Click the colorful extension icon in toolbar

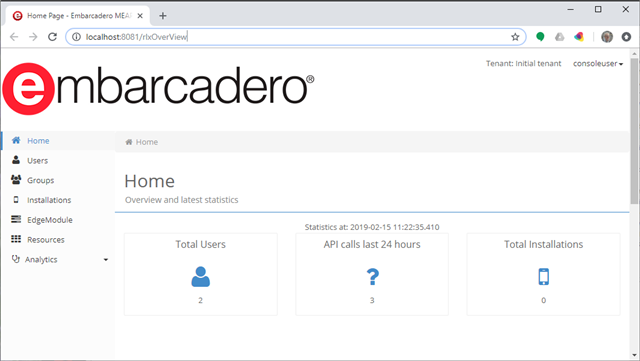[x=579, y=37]
